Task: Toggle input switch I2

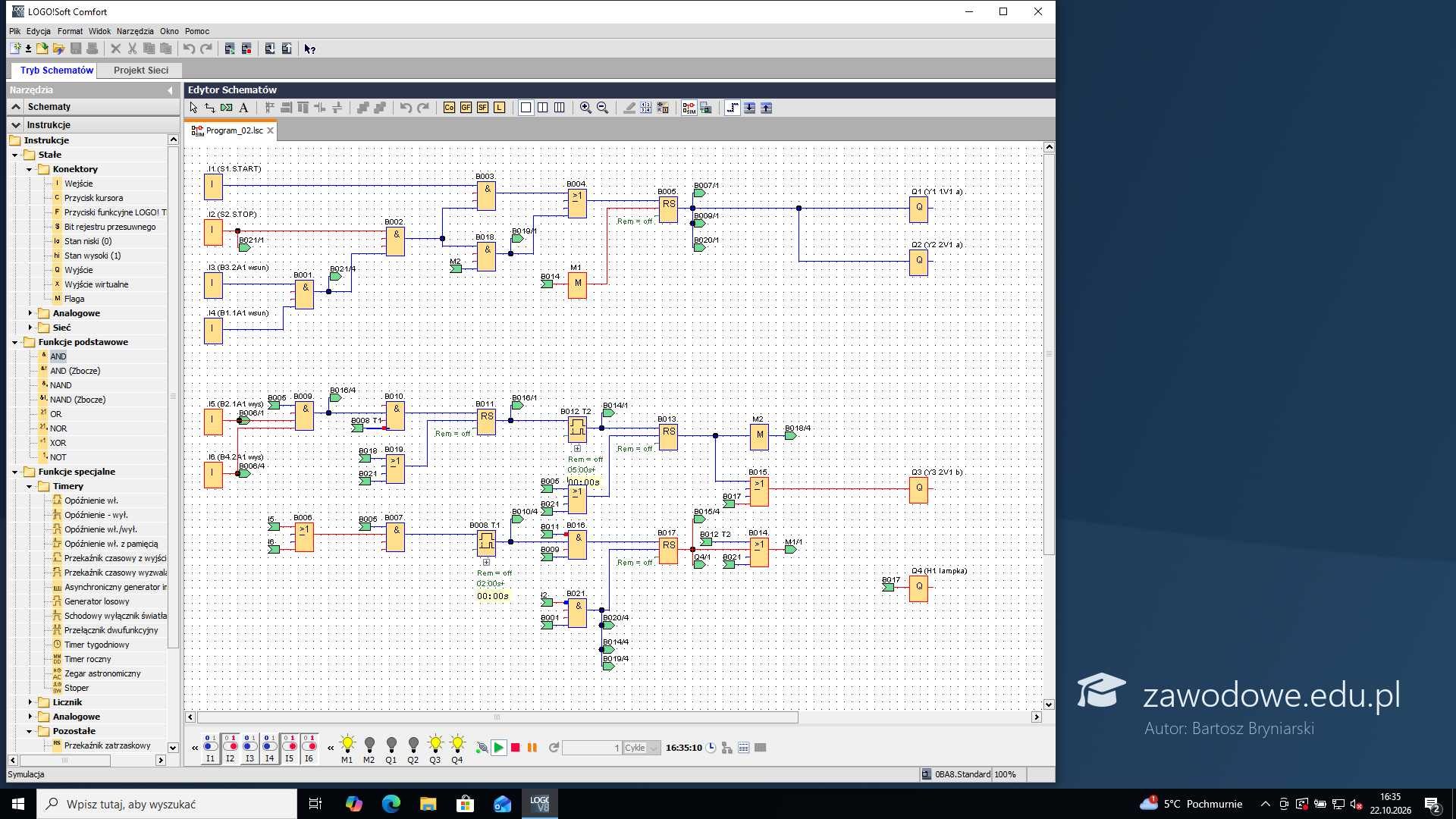Action: (x=230, y=747)
